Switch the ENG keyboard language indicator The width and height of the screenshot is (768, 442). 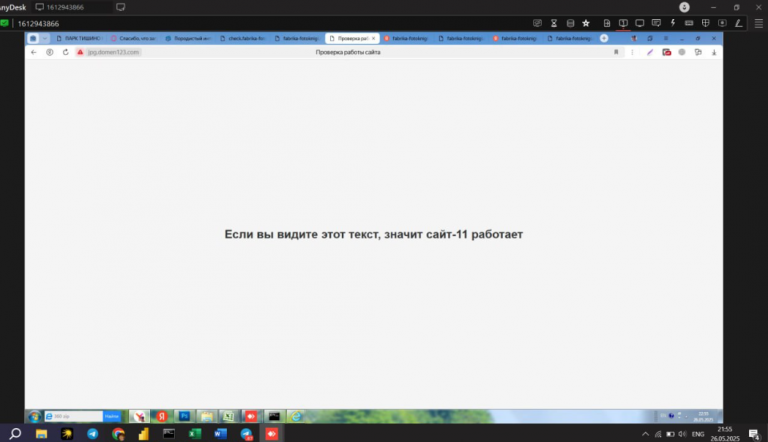[x=698, y=434]
